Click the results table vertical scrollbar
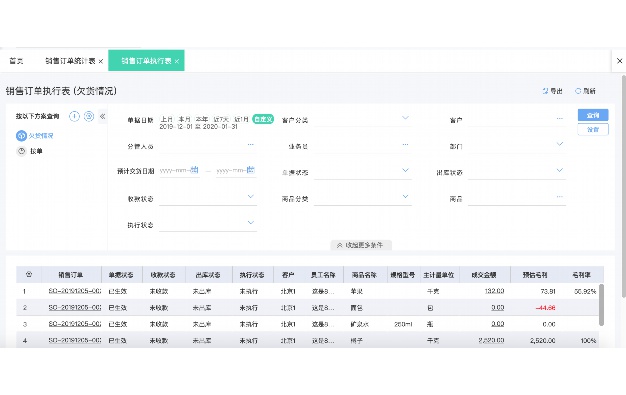The height and width of the screenshot is (395, 626). (601, 304)
